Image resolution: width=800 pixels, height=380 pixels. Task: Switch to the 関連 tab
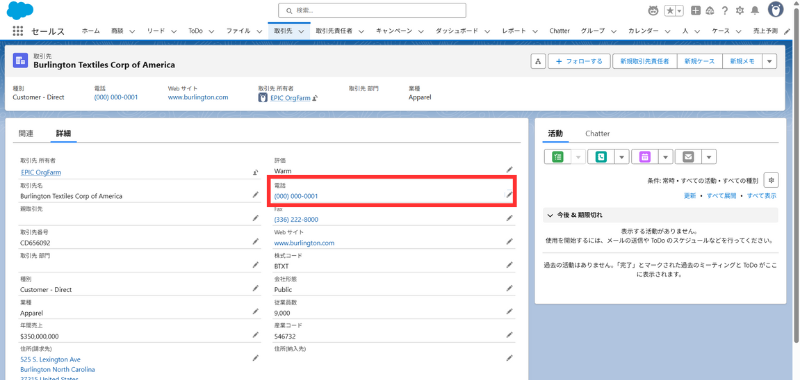point(26,134)
